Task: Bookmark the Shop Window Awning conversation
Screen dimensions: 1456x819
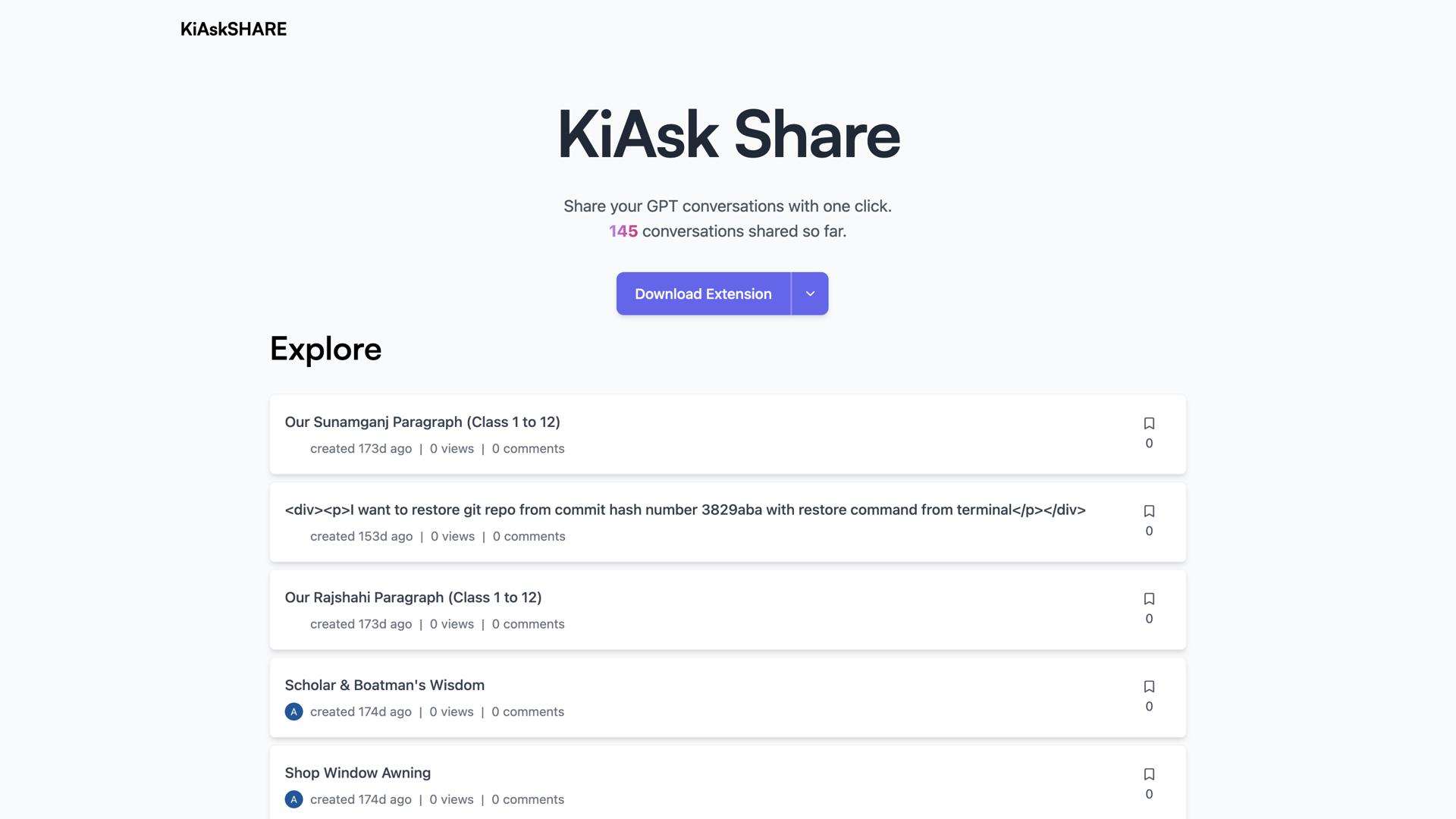Action: tap(1150, 773)
